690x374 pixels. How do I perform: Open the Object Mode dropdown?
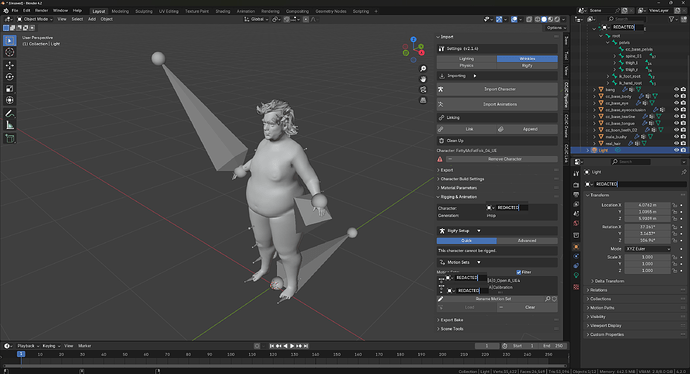[35, 19]
